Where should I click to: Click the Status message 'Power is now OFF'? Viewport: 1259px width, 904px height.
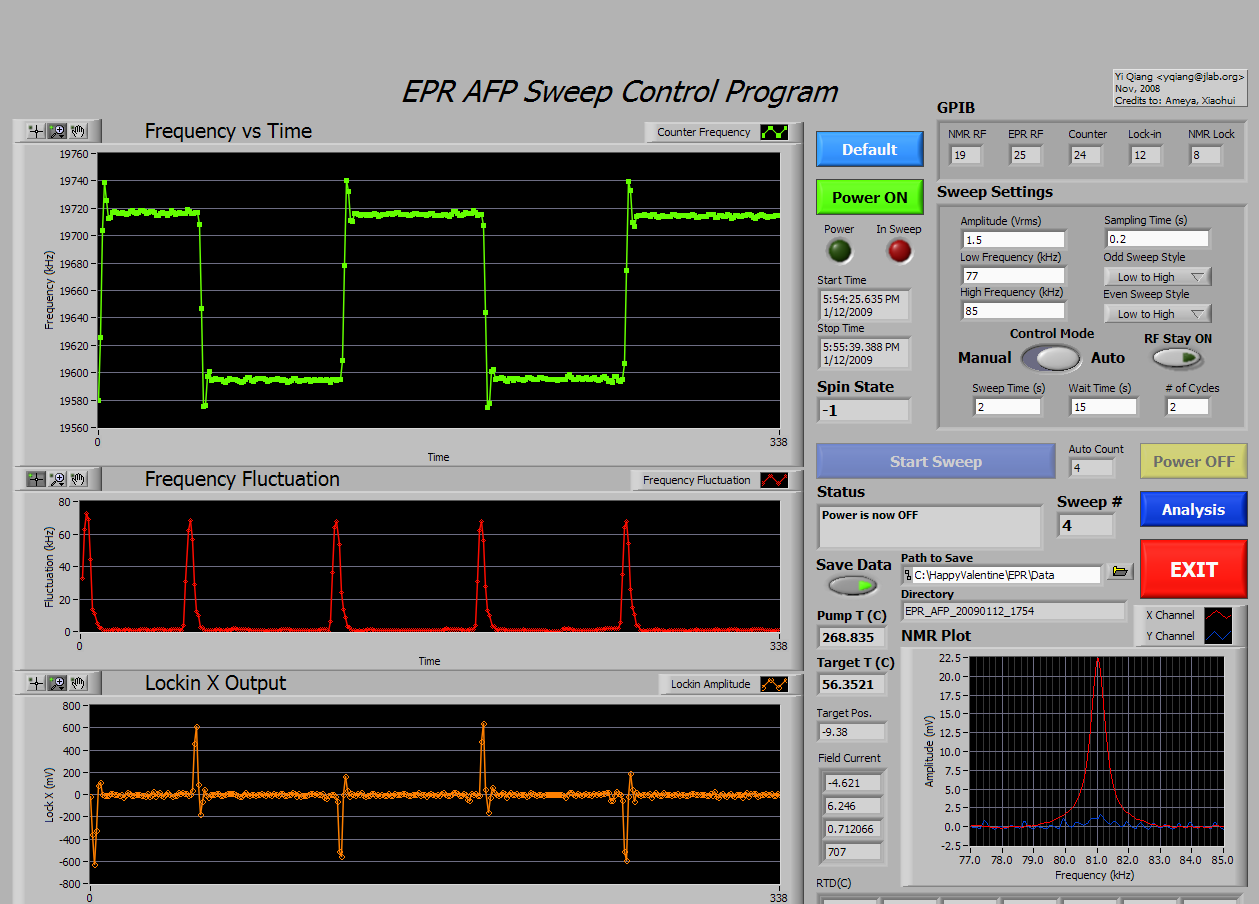929,526
